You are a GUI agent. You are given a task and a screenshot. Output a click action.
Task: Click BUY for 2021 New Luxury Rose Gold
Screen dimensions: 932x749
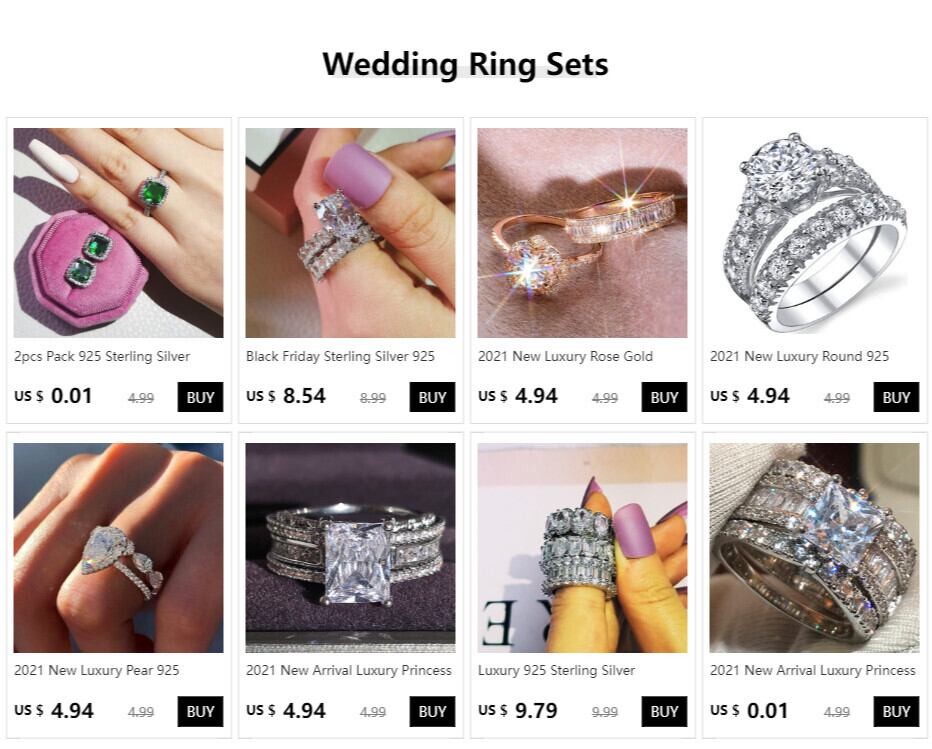pos(664,397)
